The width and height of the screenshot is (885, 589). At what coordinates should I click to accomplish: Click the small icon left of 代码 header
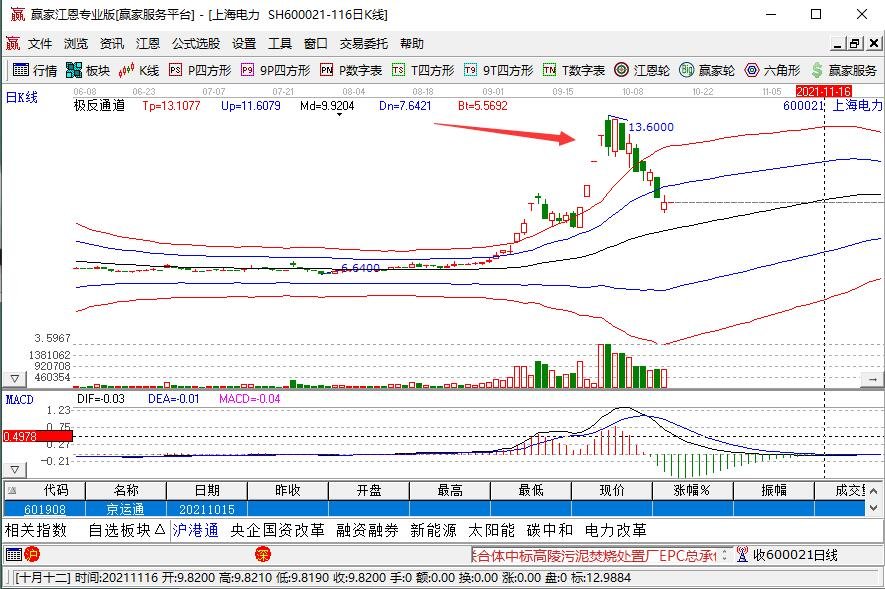12,490
